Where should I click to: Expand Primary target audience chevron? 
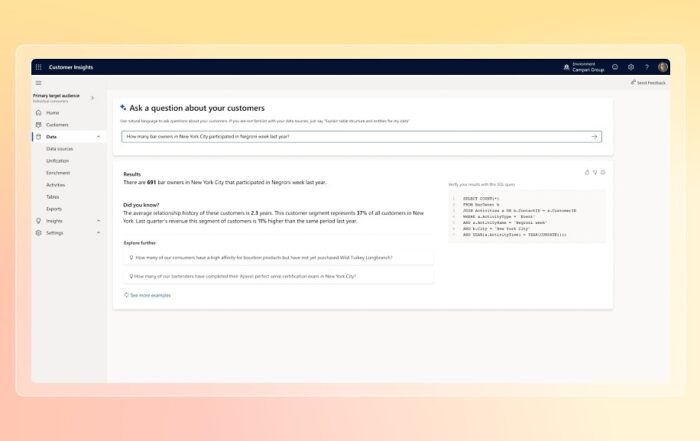[92, 98]
